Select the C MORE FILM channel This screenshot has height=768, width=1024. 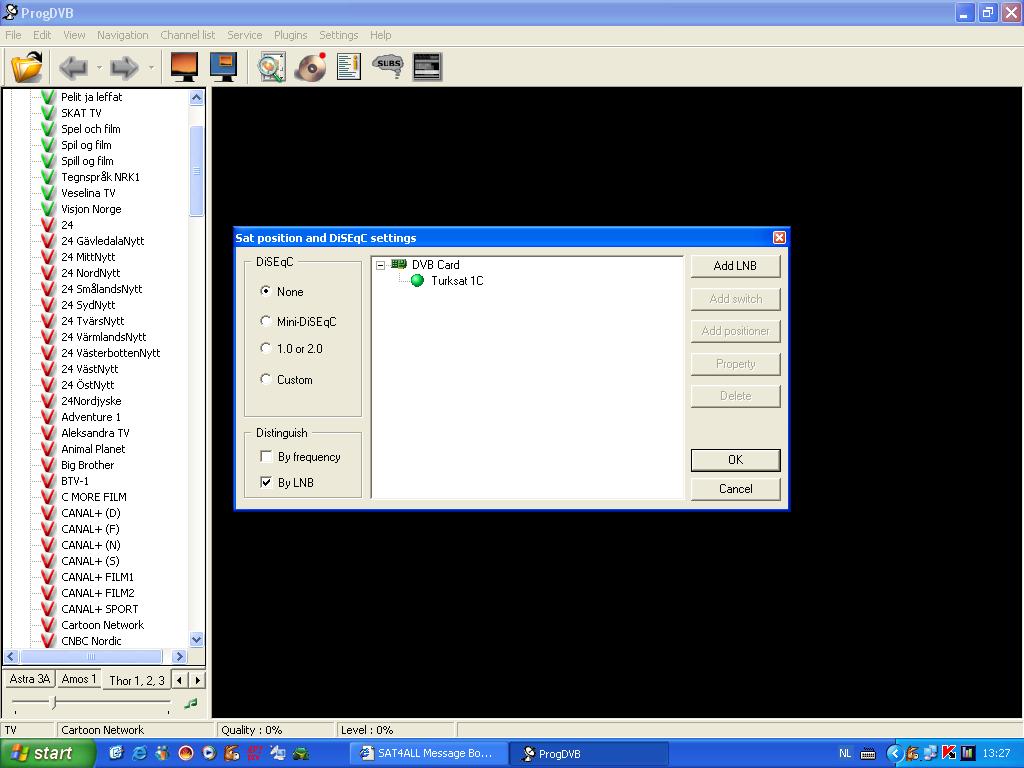[x=94, y=497]
